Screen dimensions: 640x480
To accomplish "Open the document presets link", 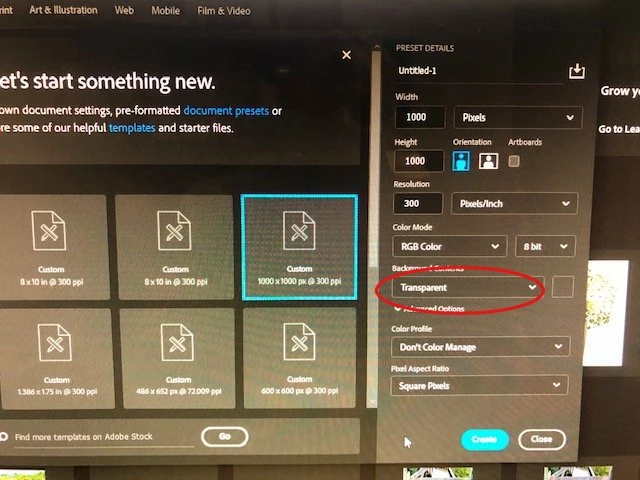I will (226, 111).
